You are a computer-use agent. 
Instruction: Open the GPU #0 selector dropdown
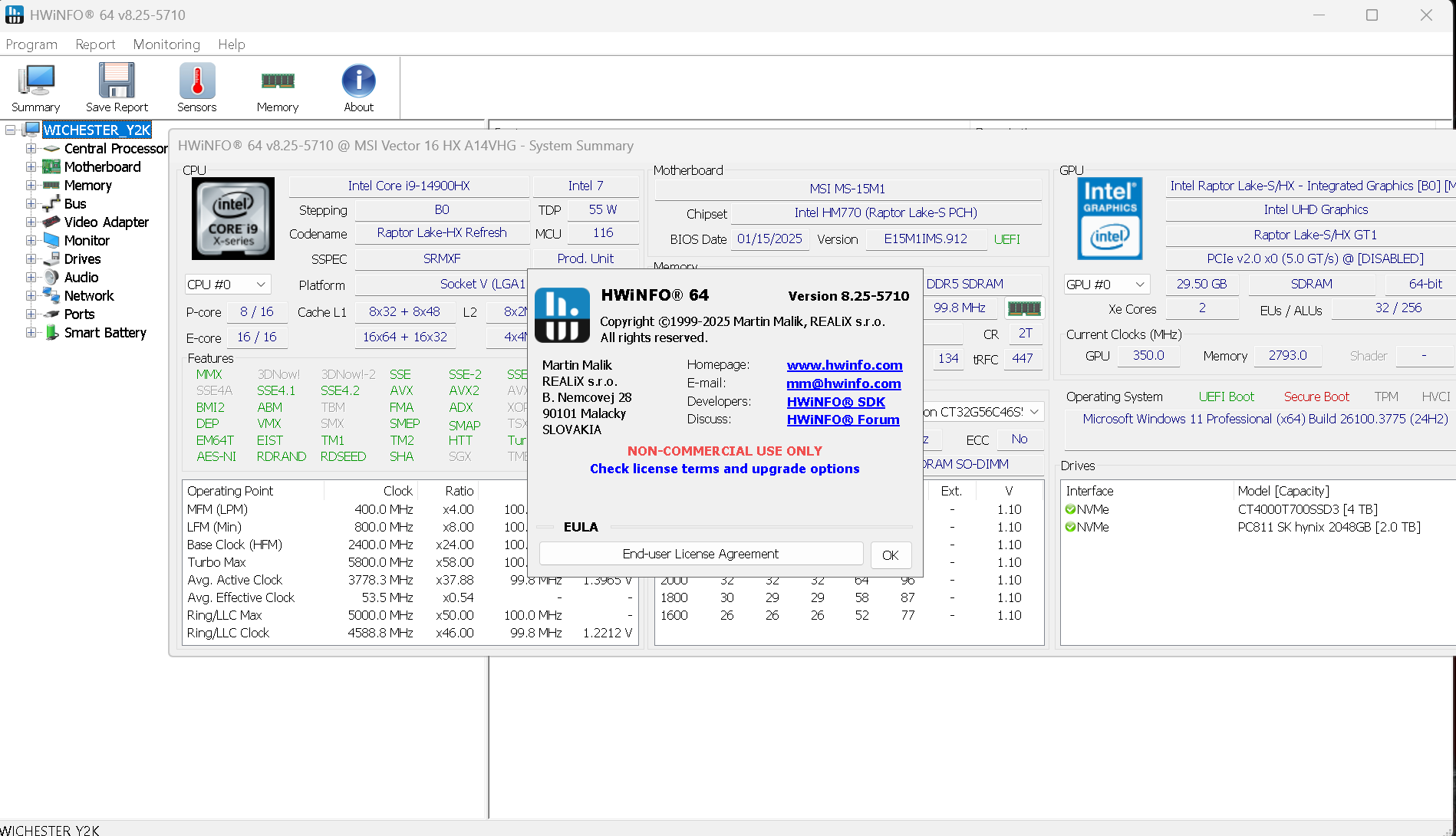tap(1106, 285)
